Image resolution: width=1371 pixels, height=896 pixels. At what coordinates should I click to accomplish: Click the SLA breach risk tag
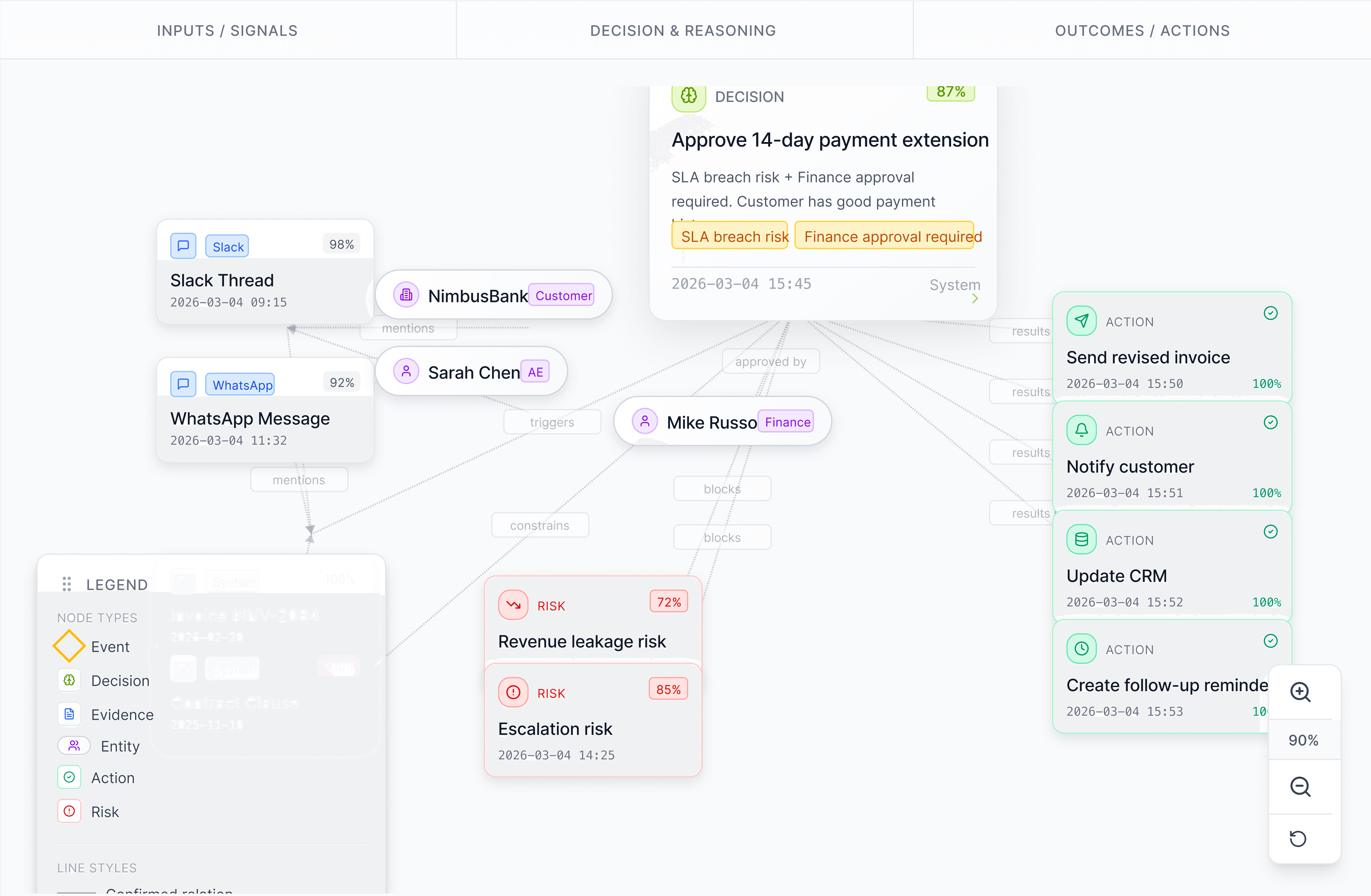pyautogui.click(x=729, y=236)
